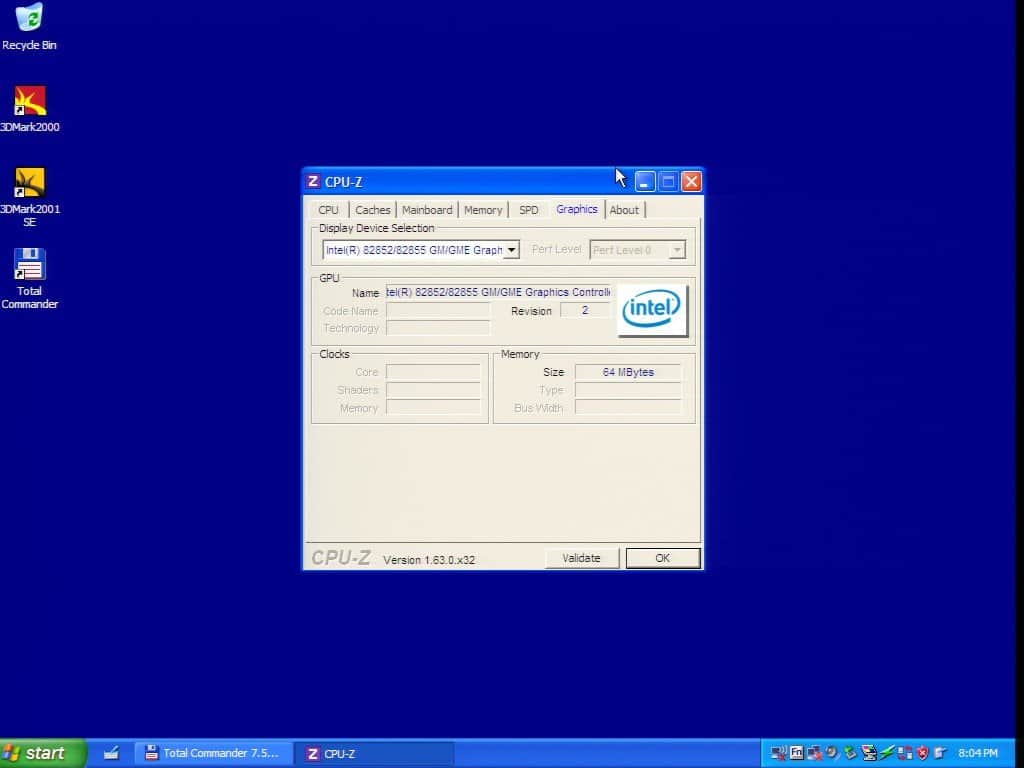This screenshot has width=1024, height=768.
Task: Click the Fn hotkey tray icon
Action: pyautogui.click(x=797, y=752)
